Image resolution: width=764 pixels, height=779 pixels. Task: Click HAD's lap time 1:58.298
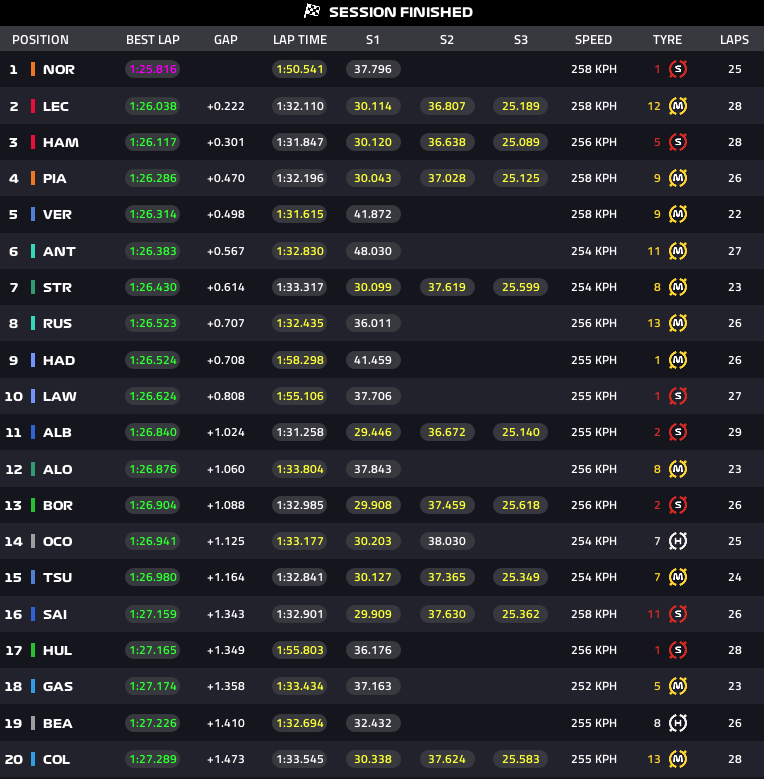pyautogui.click(x=300, y=360)
